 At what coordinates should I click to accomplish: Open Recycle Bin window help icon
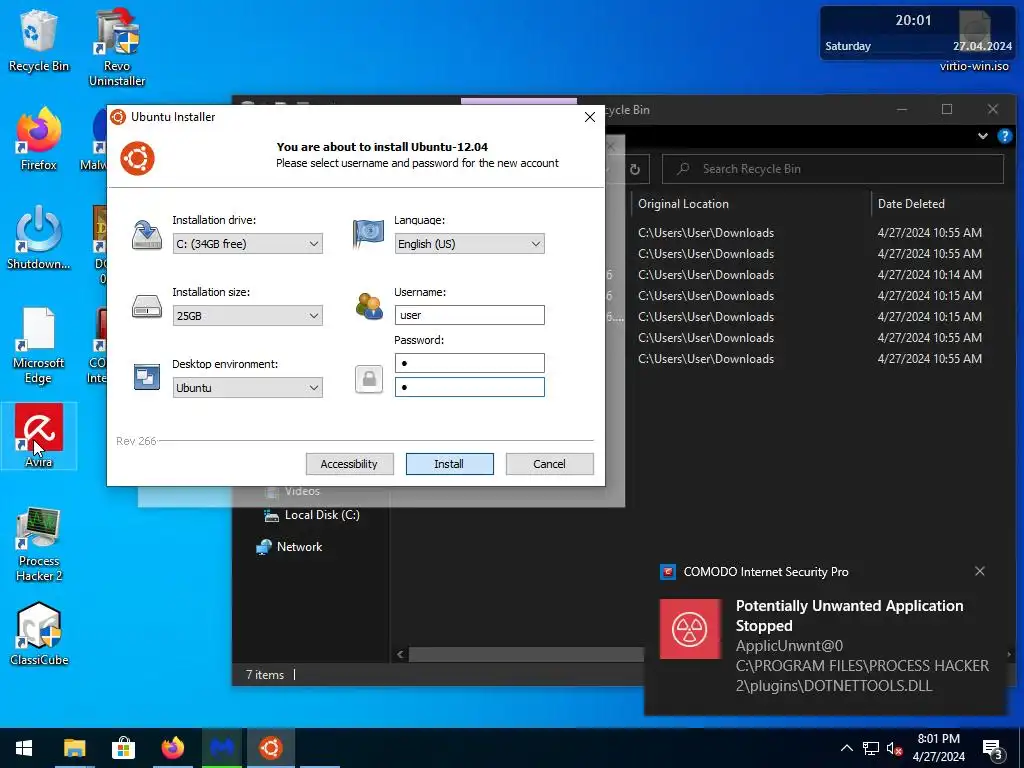pos(1004,136)
